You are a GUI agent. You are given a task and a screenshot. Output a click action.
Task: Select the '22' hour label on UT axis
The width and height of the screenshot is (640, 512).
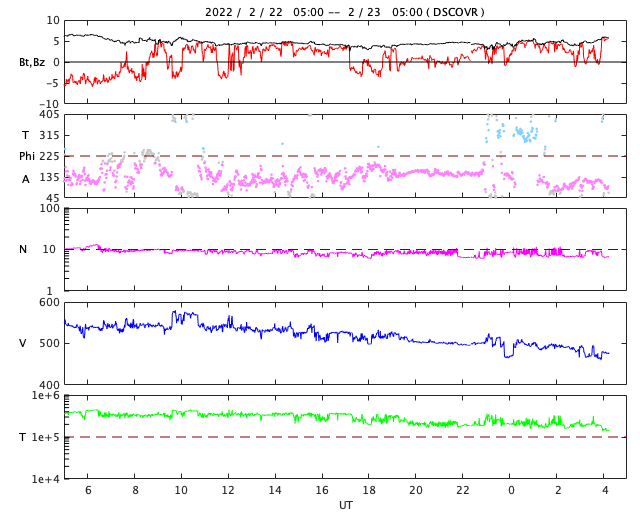tap(462, 490)
